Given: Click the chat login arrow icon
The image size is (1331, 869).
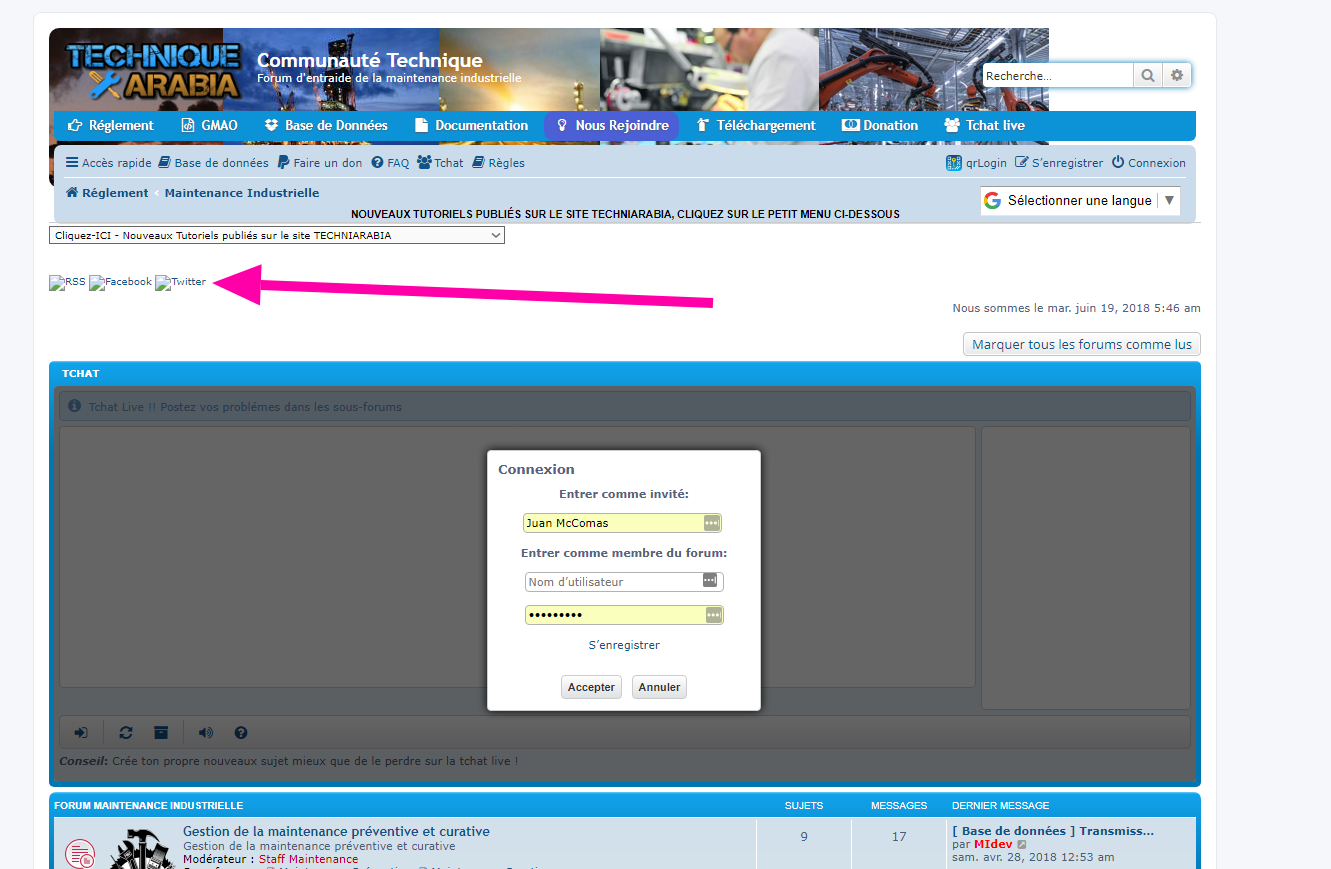Looking at the screenshot, I should tap(81, 733).
